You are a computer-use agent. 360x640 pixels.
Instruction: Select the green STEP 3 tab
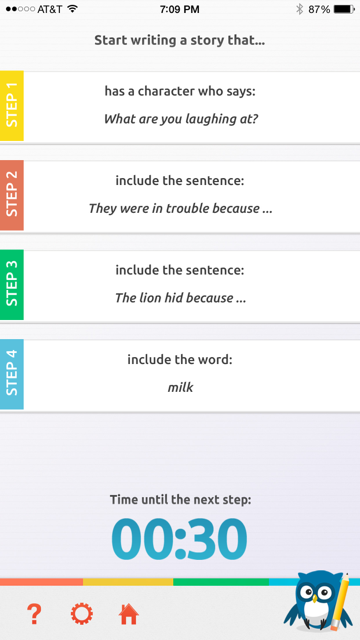12,284
